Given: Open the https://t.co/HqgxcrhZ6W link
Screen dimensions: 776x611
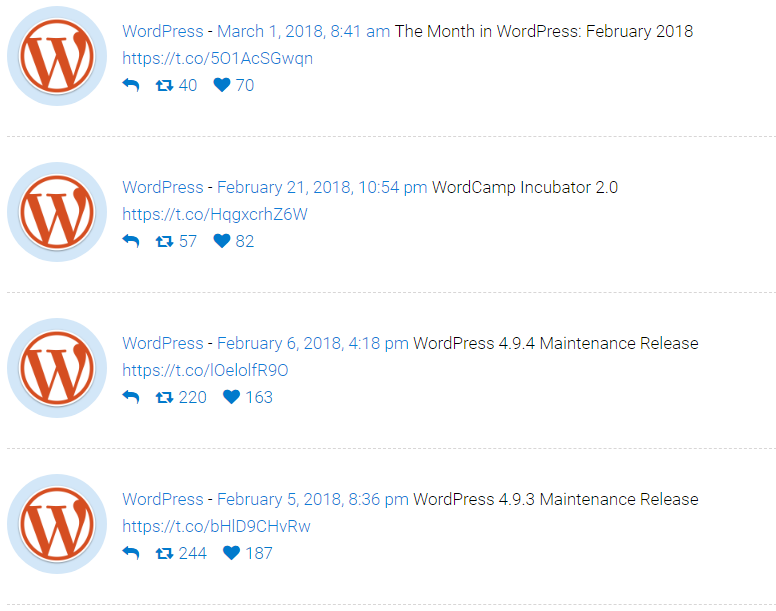Looking at the screenshot, I should [214, 214].
